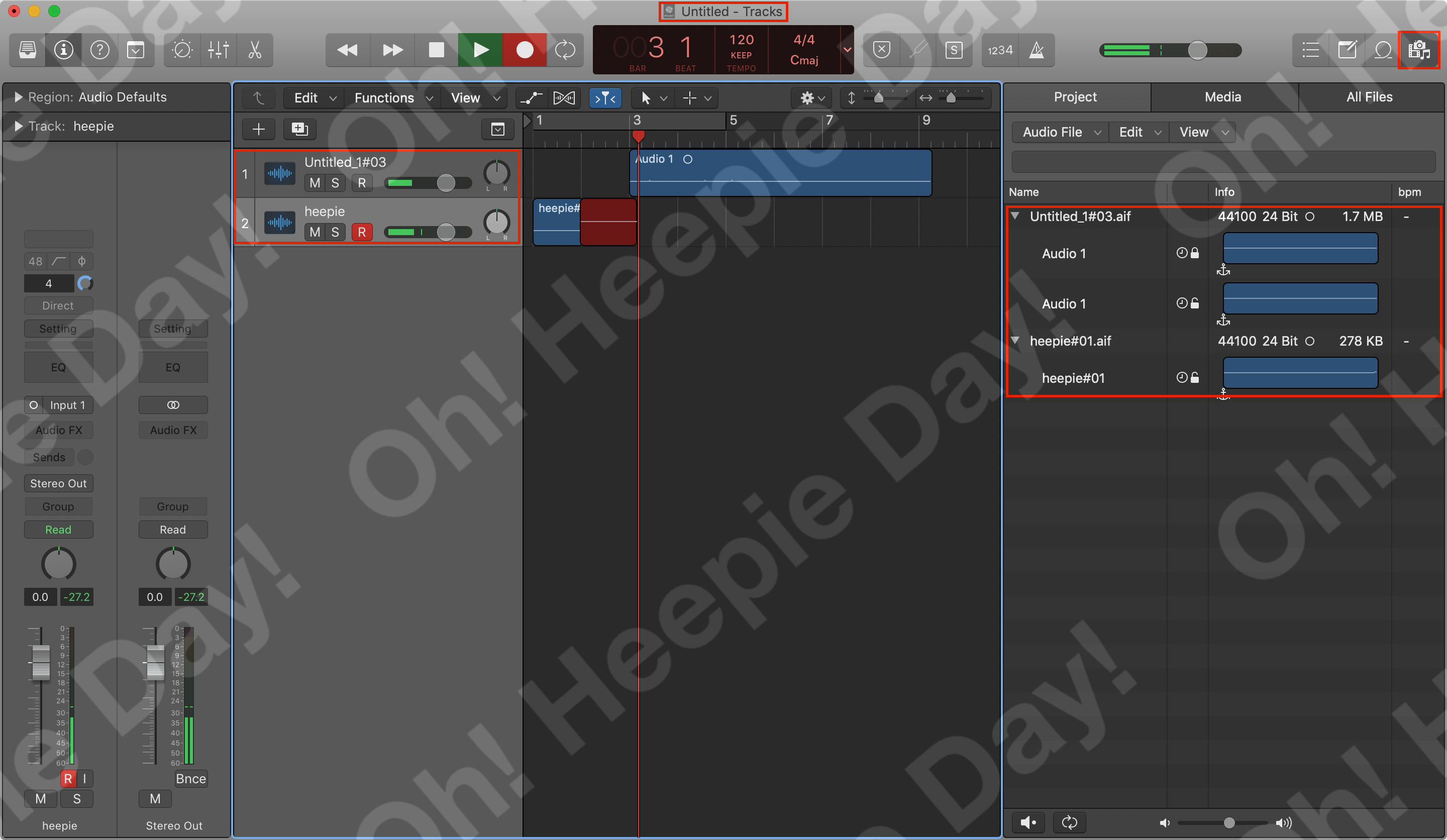Open the Edit menu in Tracks area
The width and height of the screenshot is (1447, 840).
coord(314,98)
